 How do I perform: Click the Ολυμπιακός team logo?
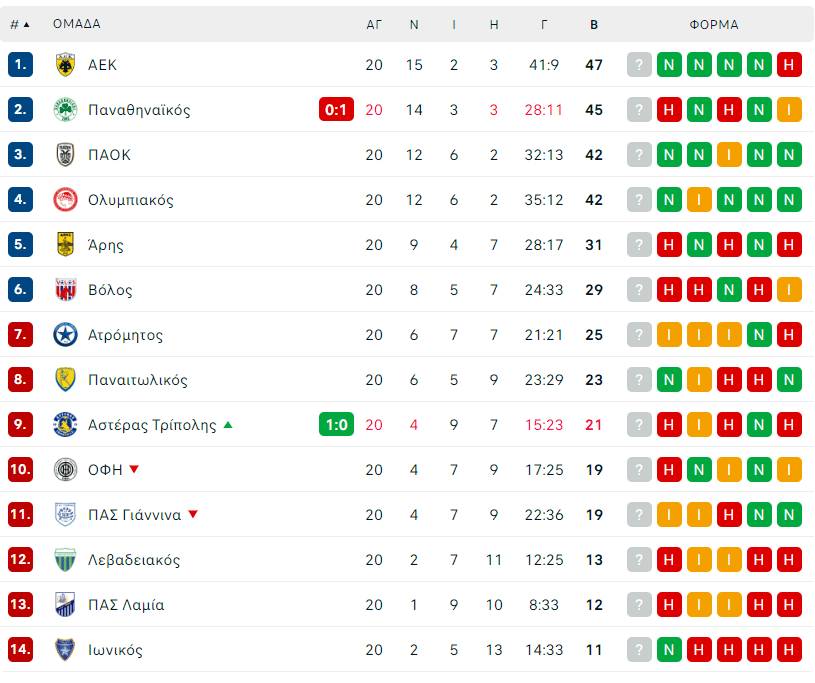click(x=65, y=200)
